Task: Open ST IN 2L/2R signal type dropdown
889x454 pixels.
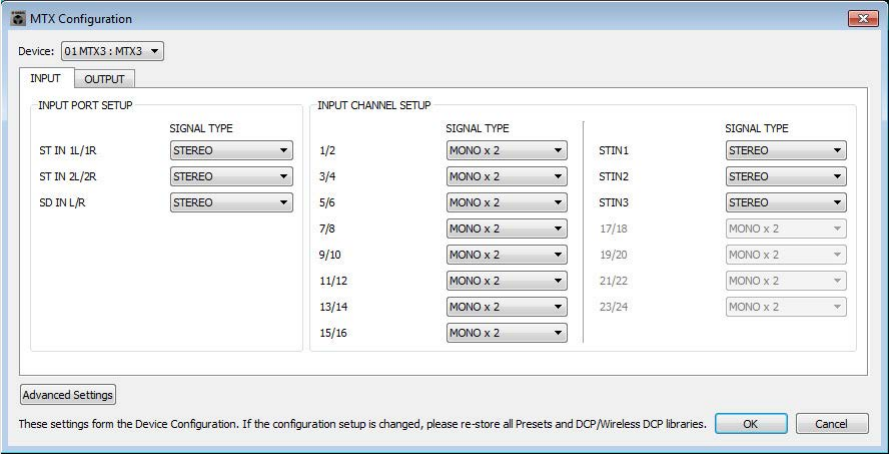Action: pos(231,177)
